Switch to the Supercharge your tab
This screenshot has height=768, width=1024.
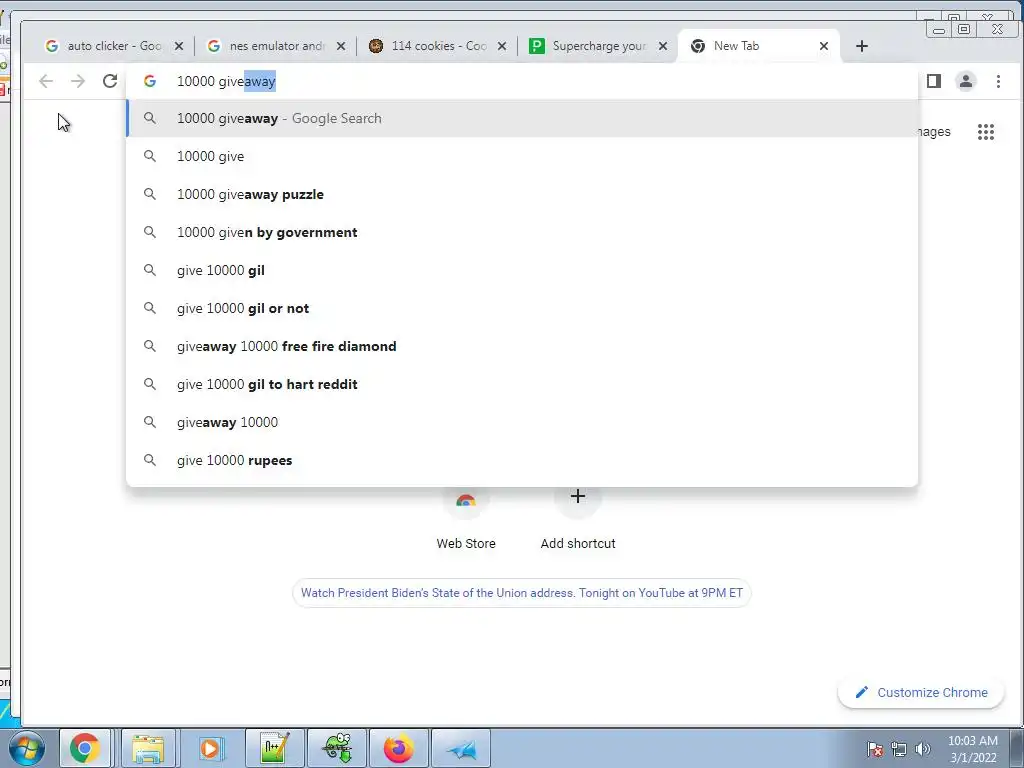point(598,46)
